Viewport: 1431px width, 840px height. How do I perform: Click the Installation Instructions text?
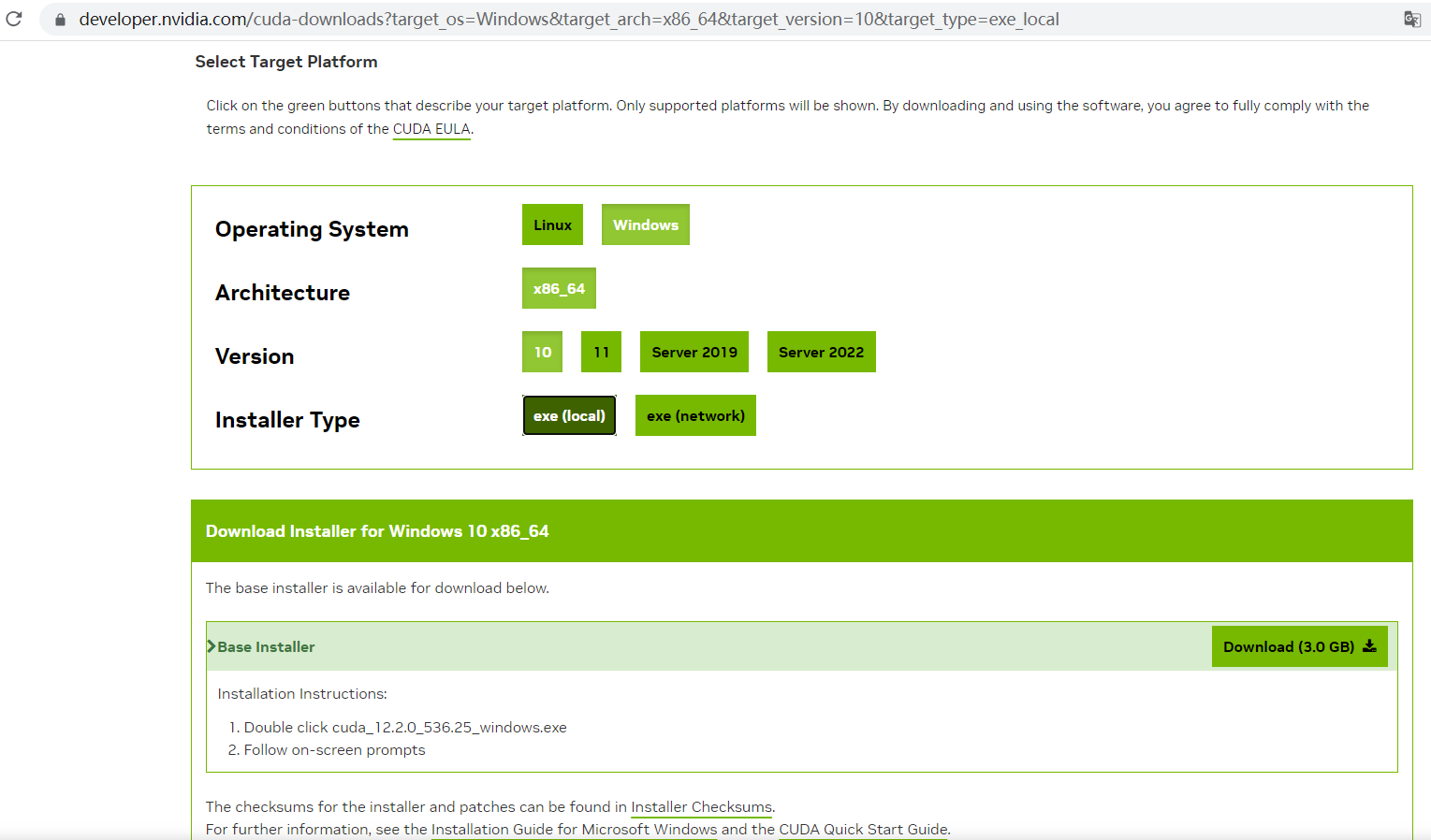pos(302,693)
